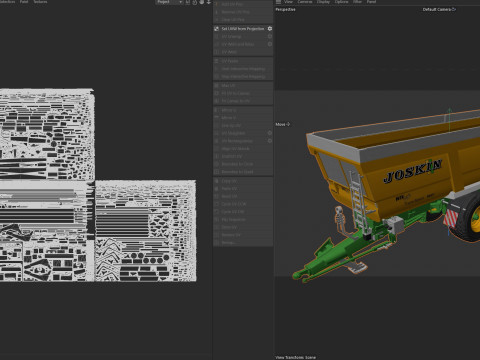Click the Copy UV icon

[x=216, y=181]
